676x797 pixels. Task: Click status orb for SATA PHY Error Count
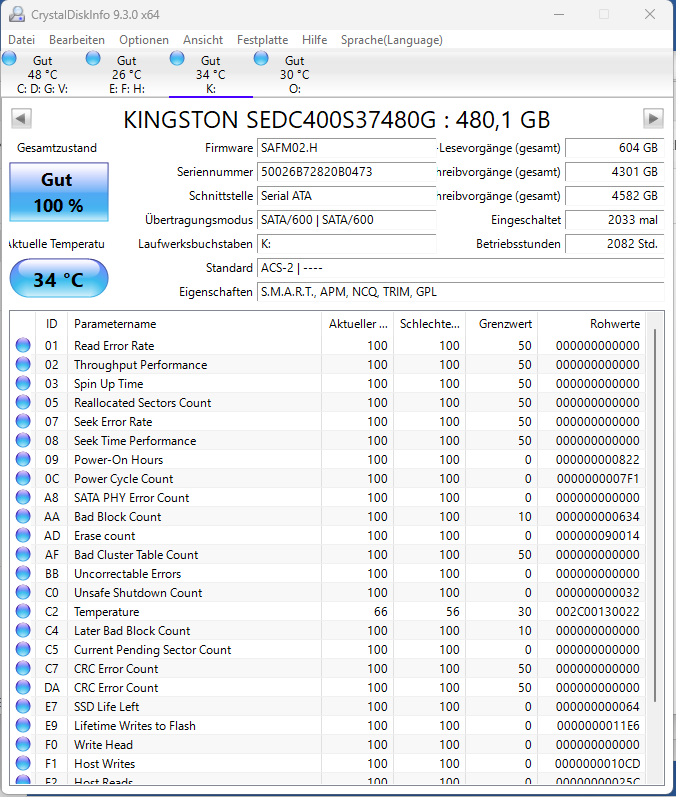click(x=23, y=497)
